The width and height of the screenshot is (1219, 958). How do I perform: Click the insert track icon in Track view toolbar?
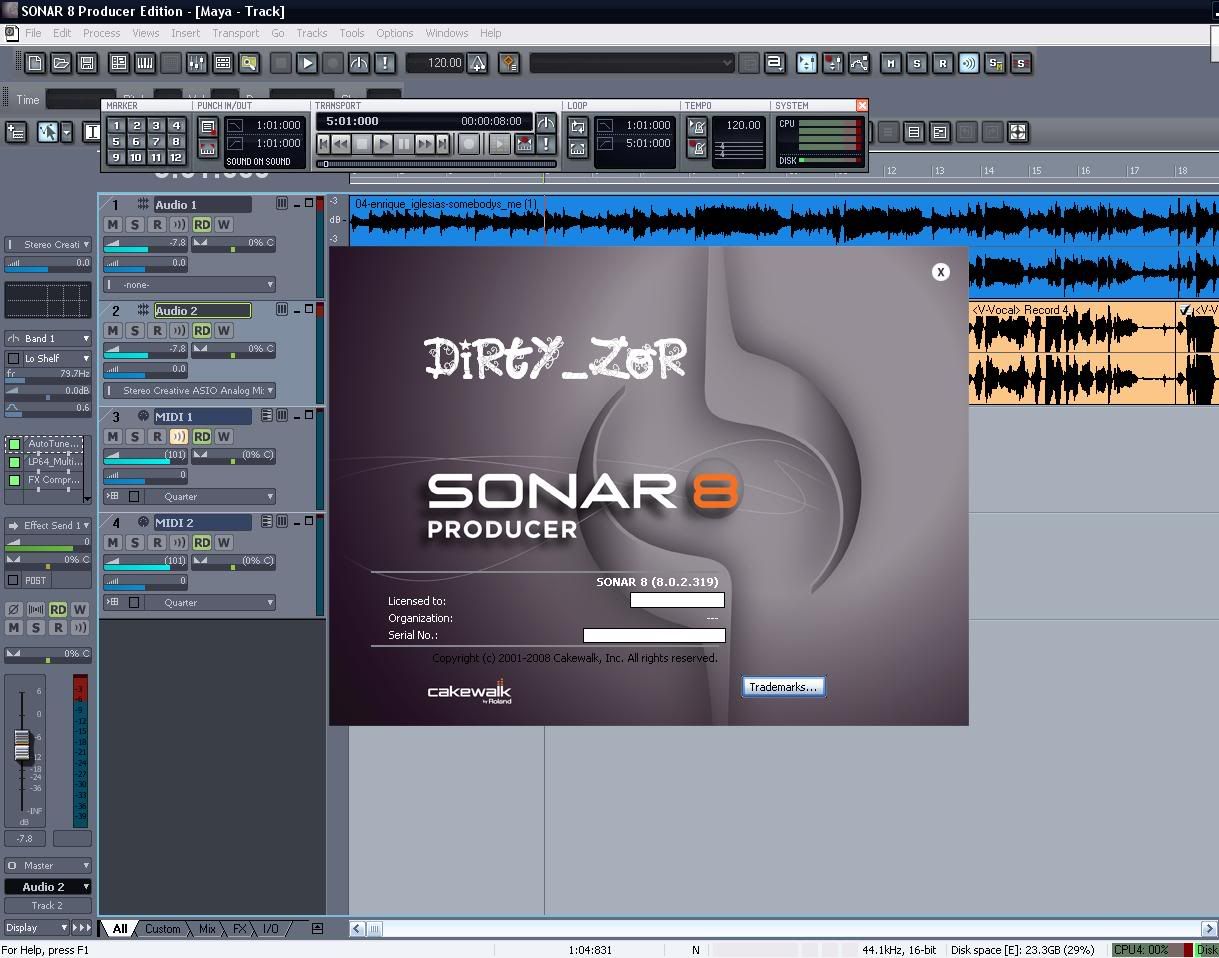click(x=16, y=132)
